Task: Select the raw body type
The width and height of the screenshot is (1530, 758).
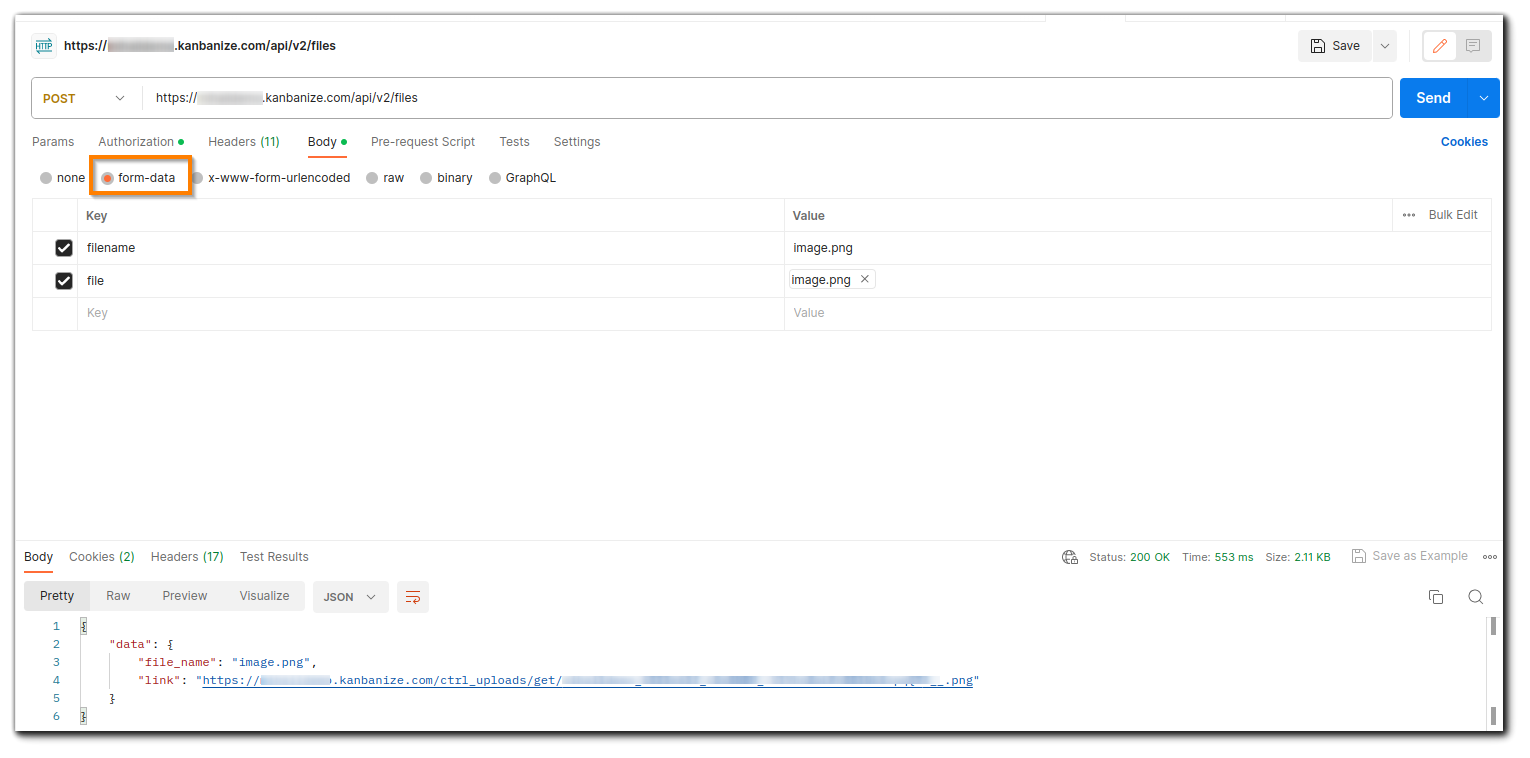Action: (385, 178)
